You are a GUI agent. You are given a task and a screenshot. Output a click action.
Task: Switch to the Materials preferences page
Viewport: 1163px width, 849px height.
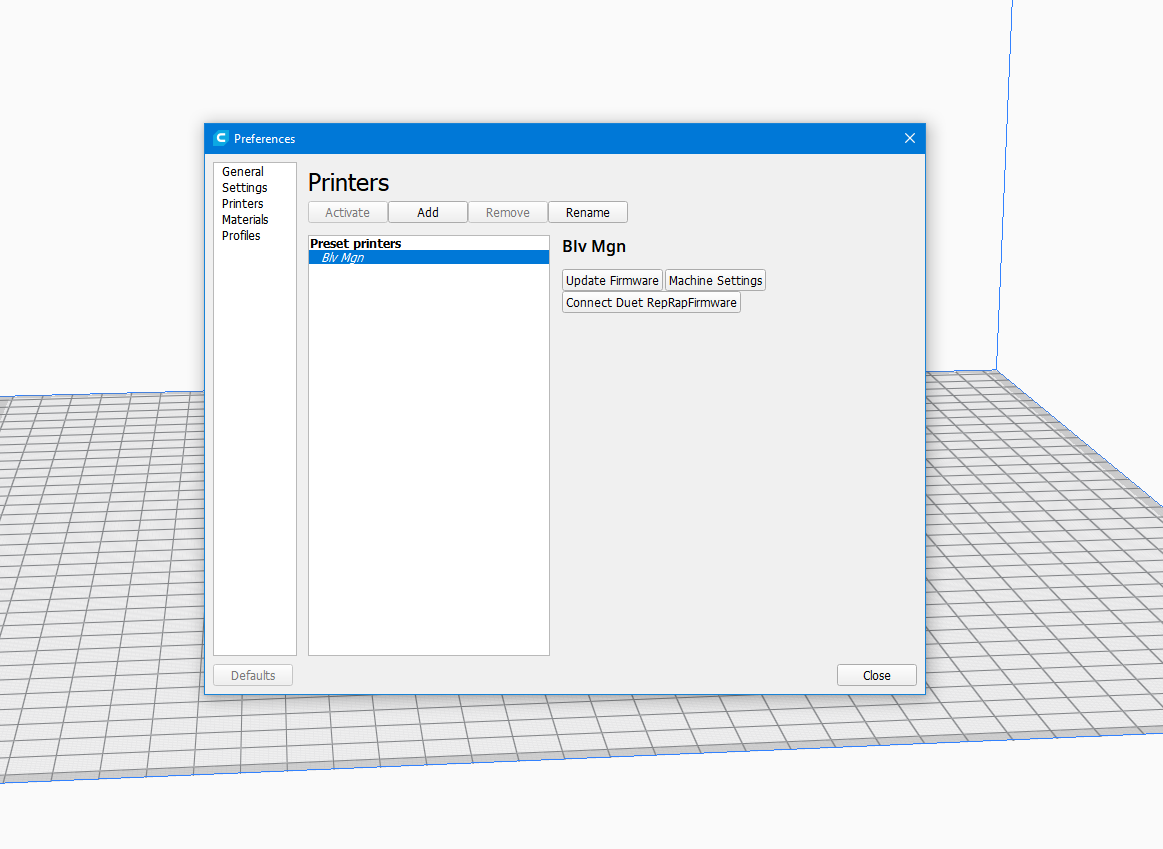245,220
